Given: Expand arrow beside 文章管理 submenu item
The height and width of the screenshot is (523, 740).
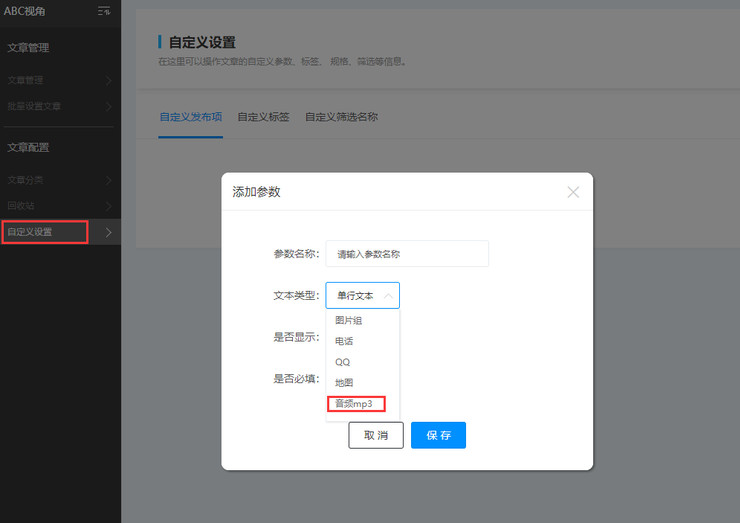Looking at the screenshot, I should point(109,81).
